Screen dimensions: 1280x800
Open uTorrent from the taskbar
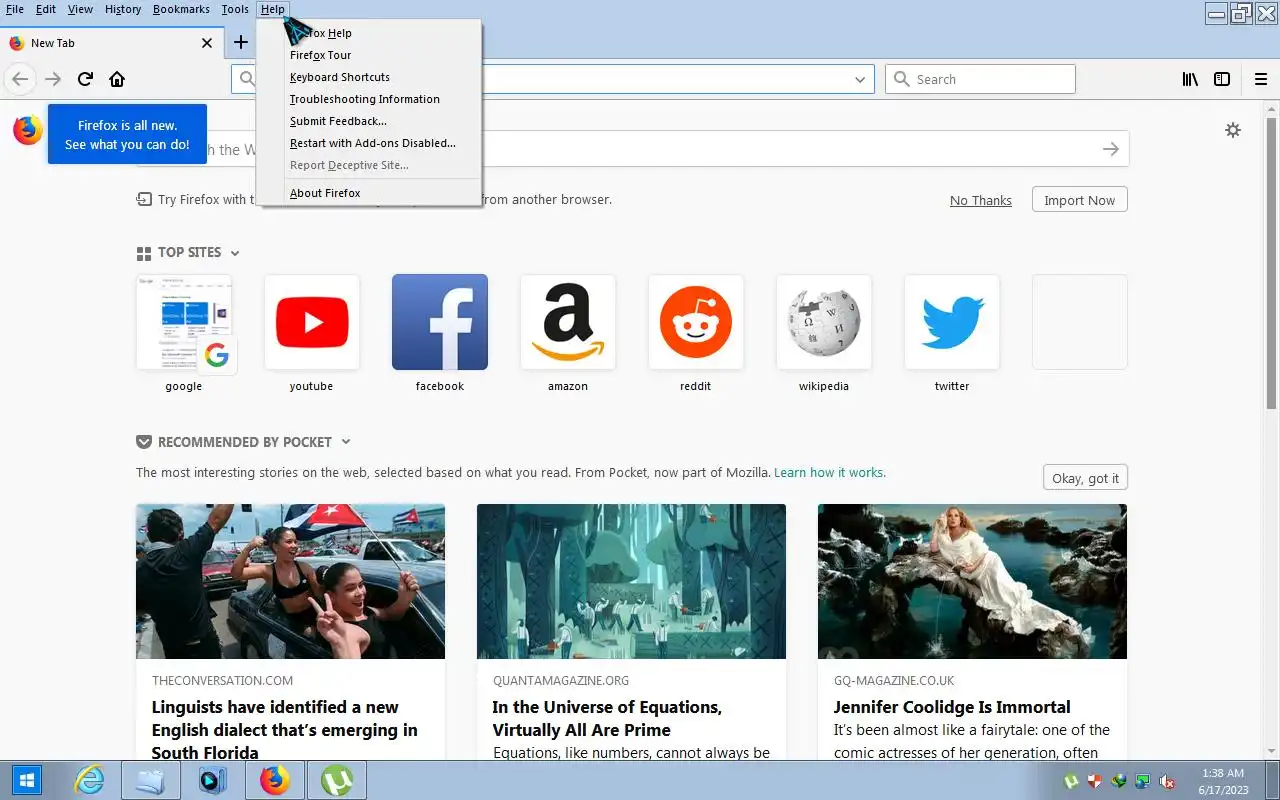(x=336, y=780)
